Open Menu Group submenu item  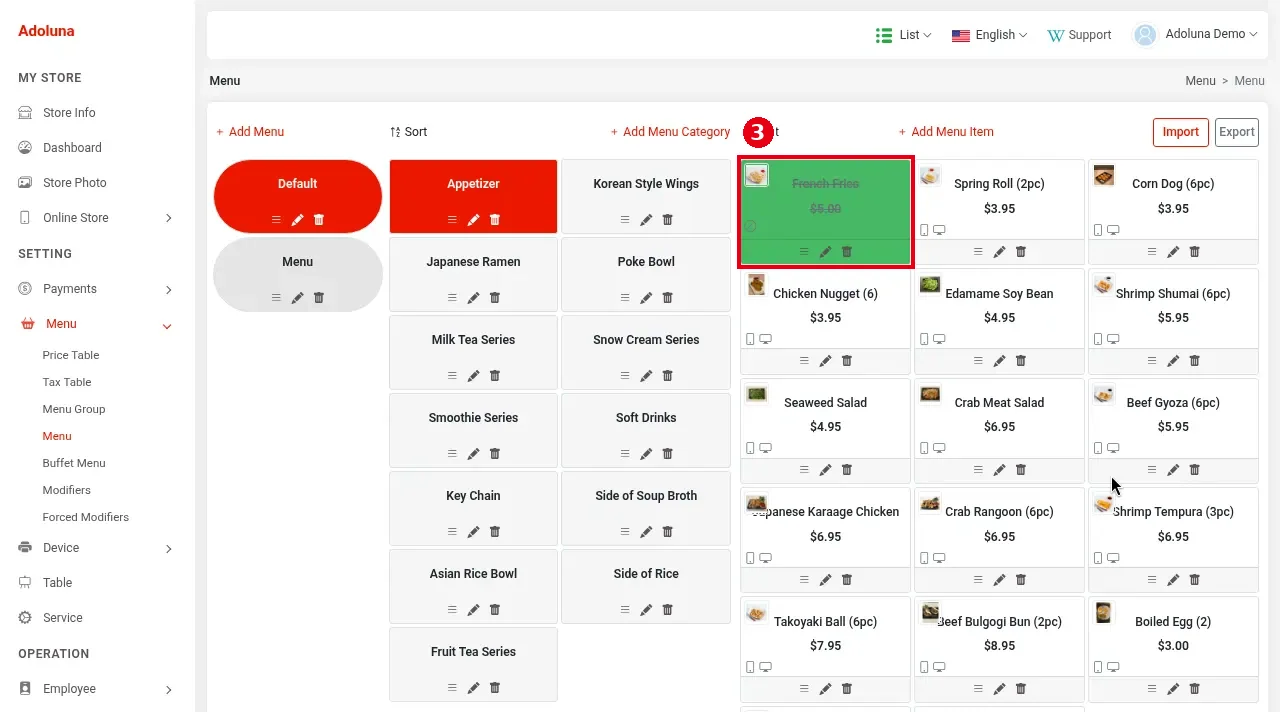74,409
